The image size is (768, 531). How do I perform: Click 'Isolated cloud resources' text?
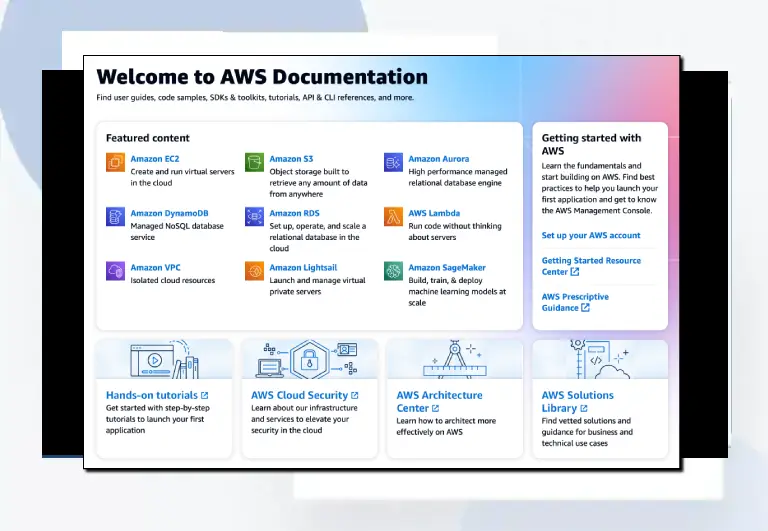click(x=172, y=280)
